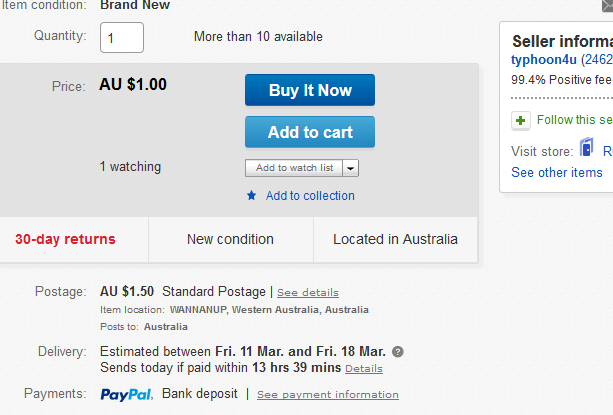613x415 pixels.
Task: Click the Located in Australia section
Action: [395, 239]
